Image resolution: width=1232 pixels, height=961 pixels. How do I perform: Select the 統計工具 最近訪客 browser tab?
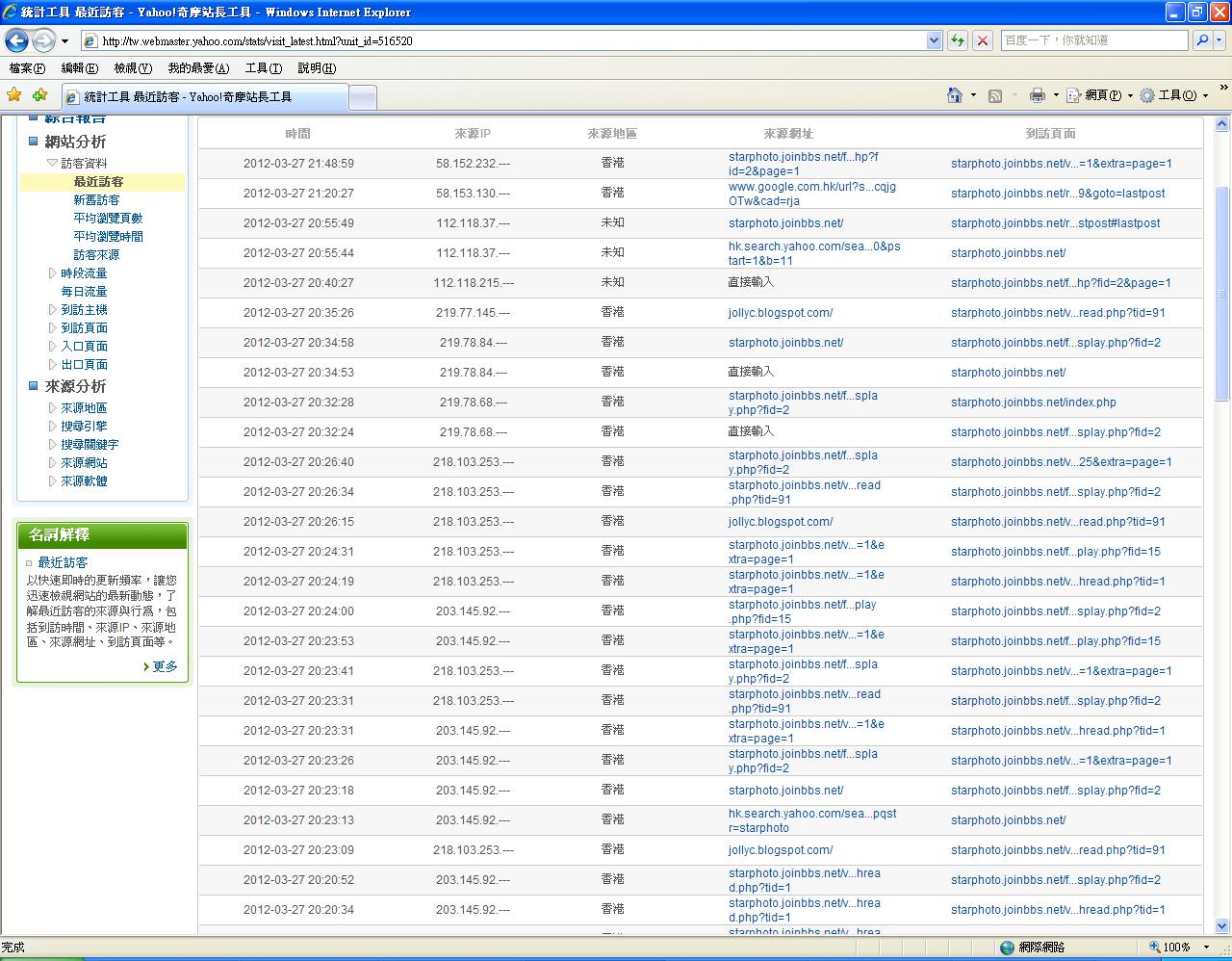click(x=204, y=97)
